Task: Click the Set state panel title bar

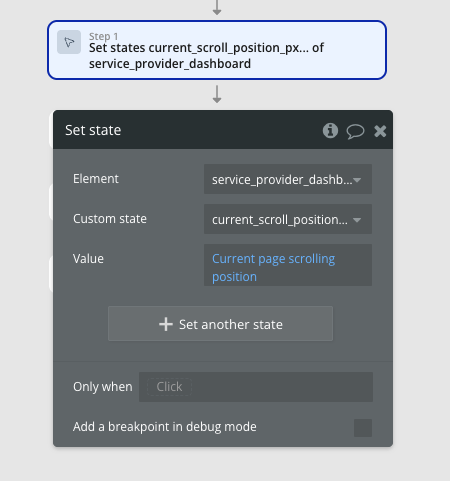Action: coord(223,130)
